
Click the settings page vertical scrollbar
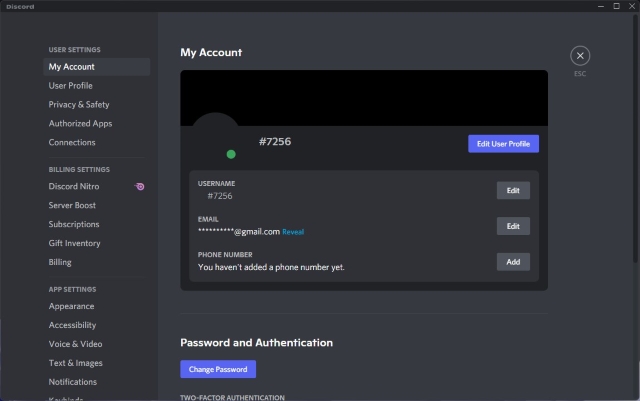coord(636,139)
